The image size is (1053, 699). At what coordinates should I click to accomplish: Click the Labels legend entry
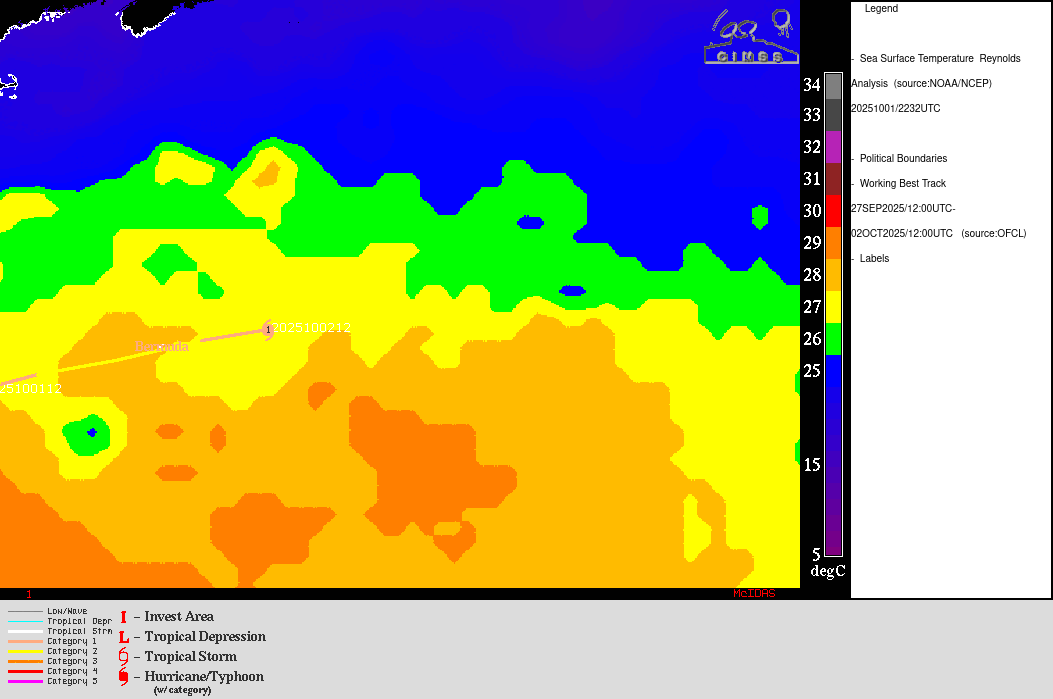coord(874,259)
